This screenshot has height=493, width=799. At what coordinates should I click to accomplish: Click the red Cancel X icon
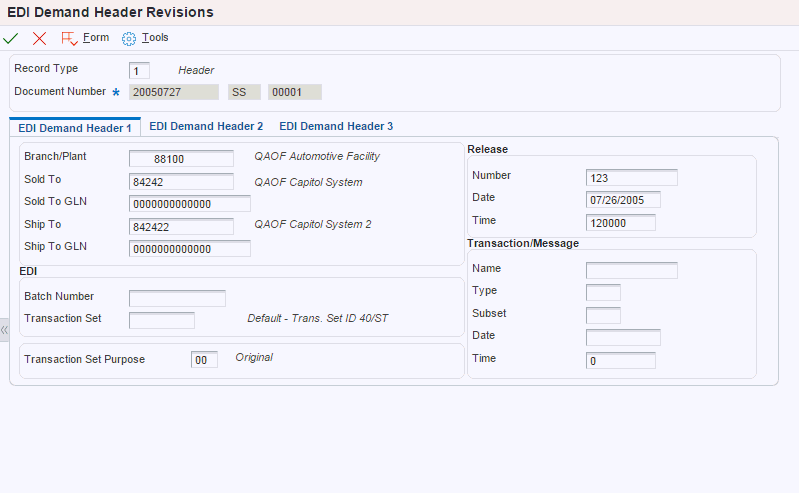[x=39, y=38]
